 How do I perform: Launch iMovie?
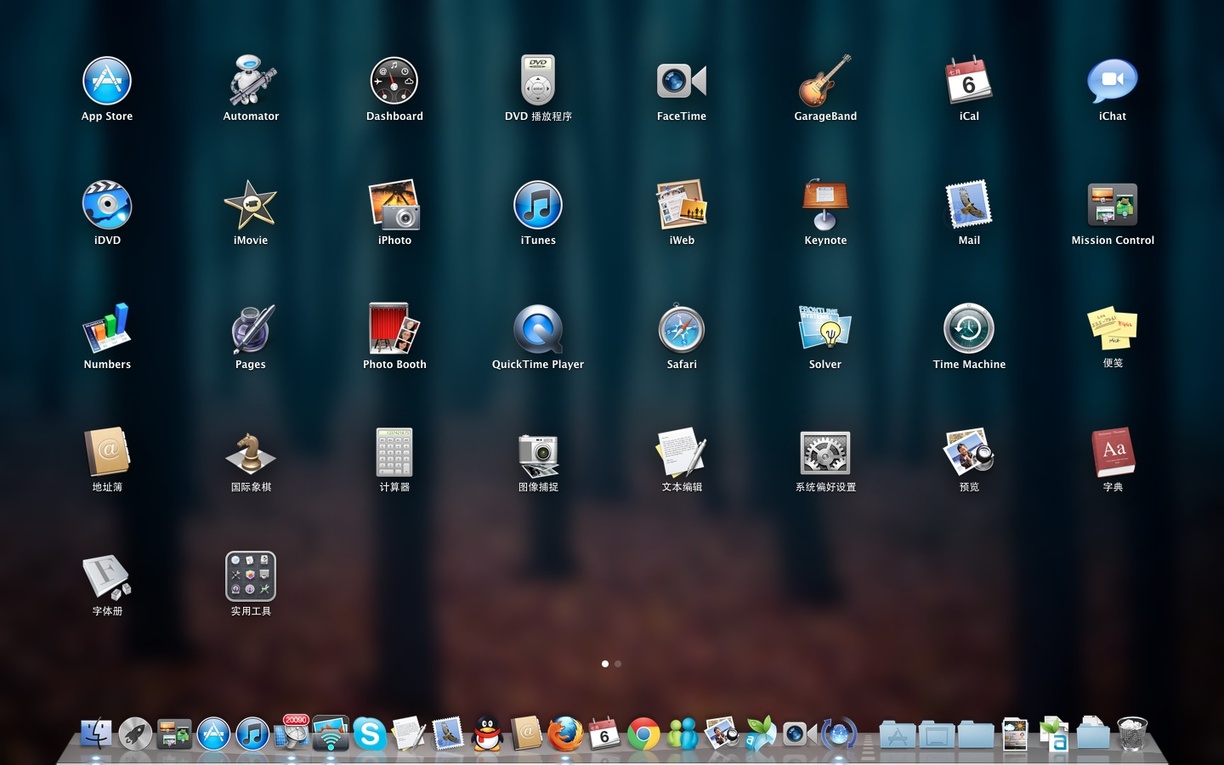[x=251, y=205]
